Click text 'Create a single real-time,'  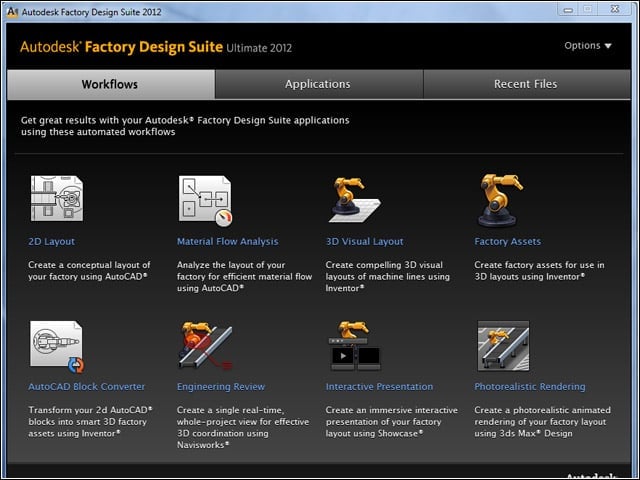(230, 410)
